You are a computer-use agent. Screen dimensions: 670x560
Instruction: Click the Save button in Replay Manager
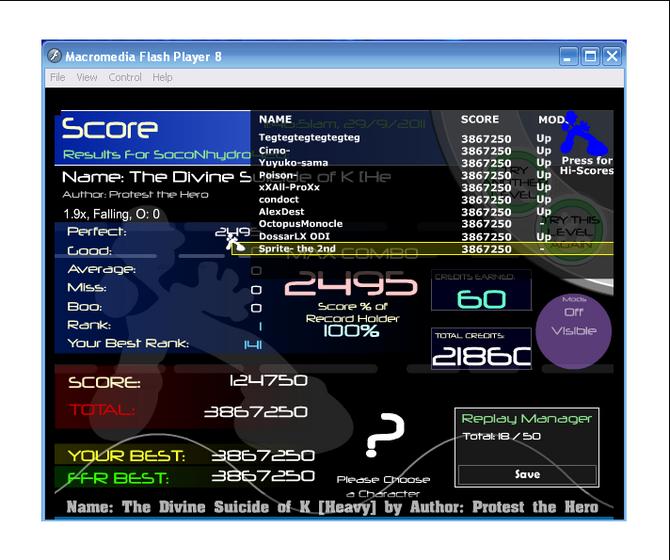point(527,475)
